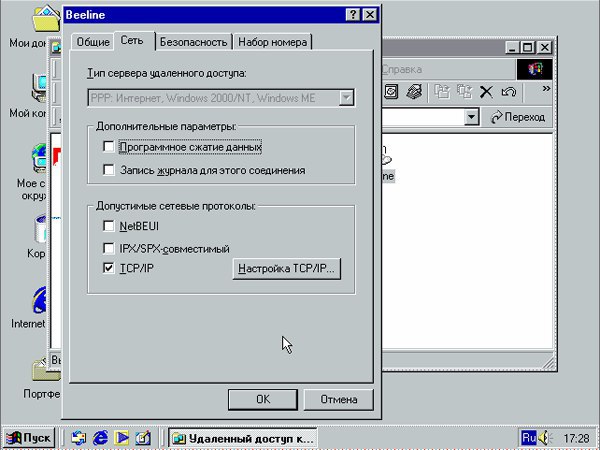This screenshot has height=450, width=600.
Task: Open the Пуск start menu
Action: pyautogui.click(x=29, y=437)
